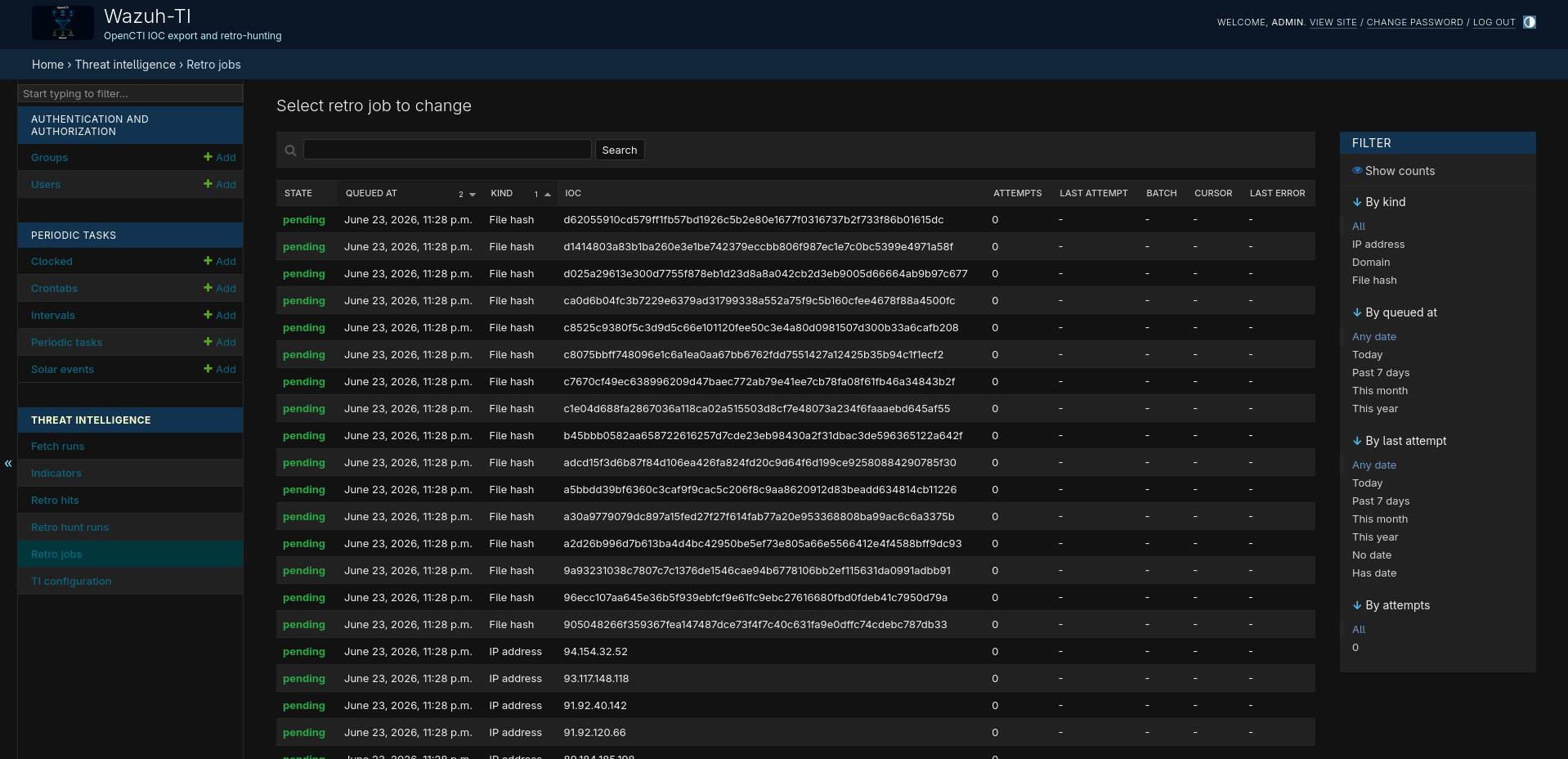The width and height of the screenshot is (1568, 759).
Task: Select All under By kind filter
Action: coord(1359,227)
